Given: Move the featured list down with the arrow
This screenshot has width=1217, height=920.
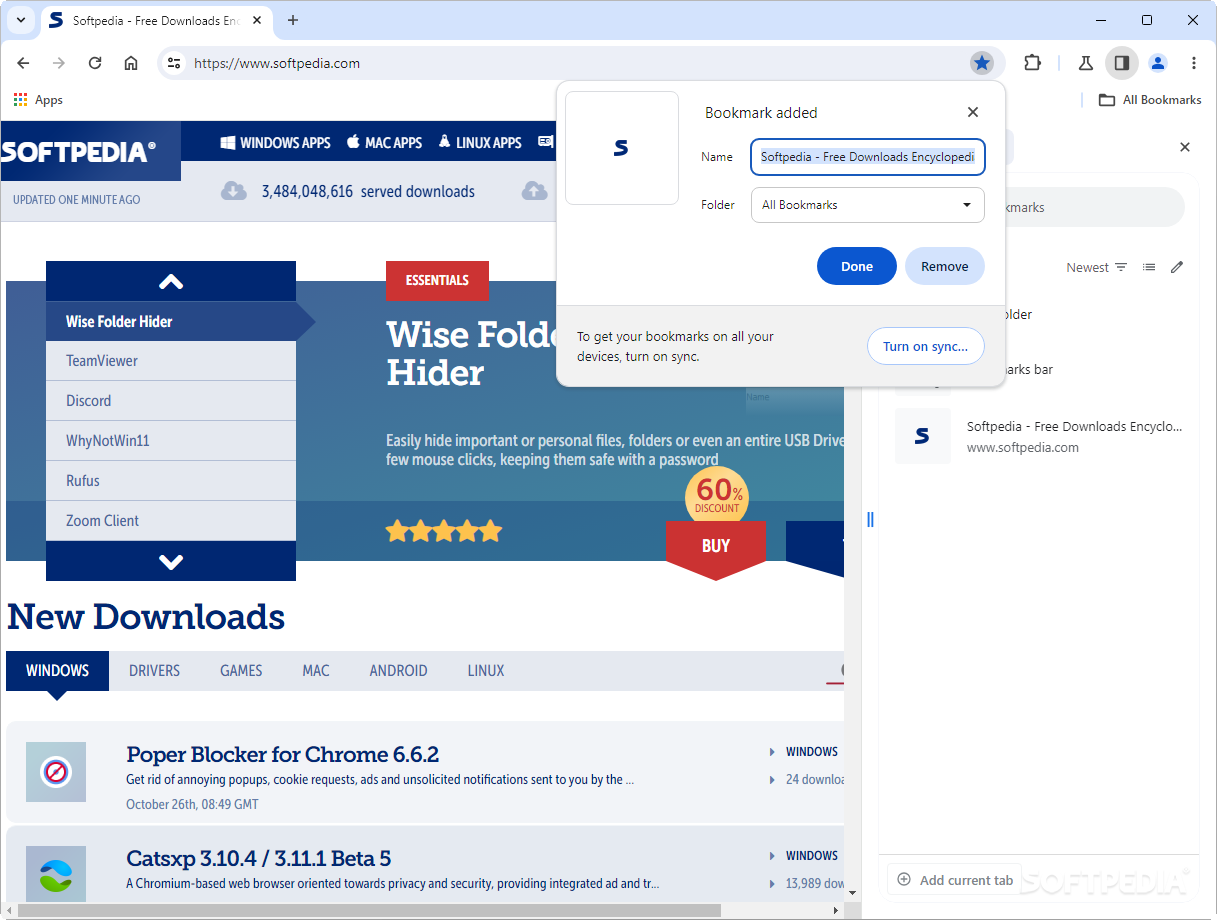Looking at the screenshot, I should tap(171, 561).
